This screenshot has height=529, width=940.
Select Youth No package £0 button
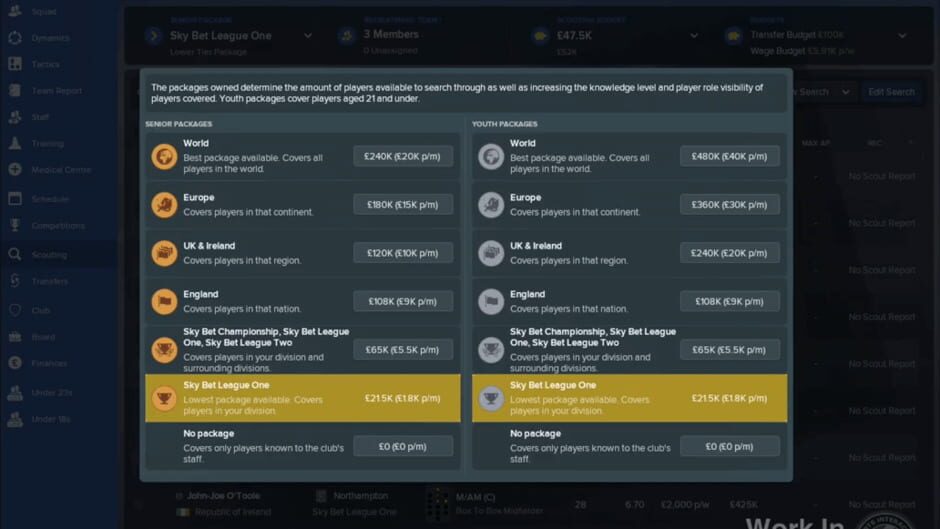point(730,446)
